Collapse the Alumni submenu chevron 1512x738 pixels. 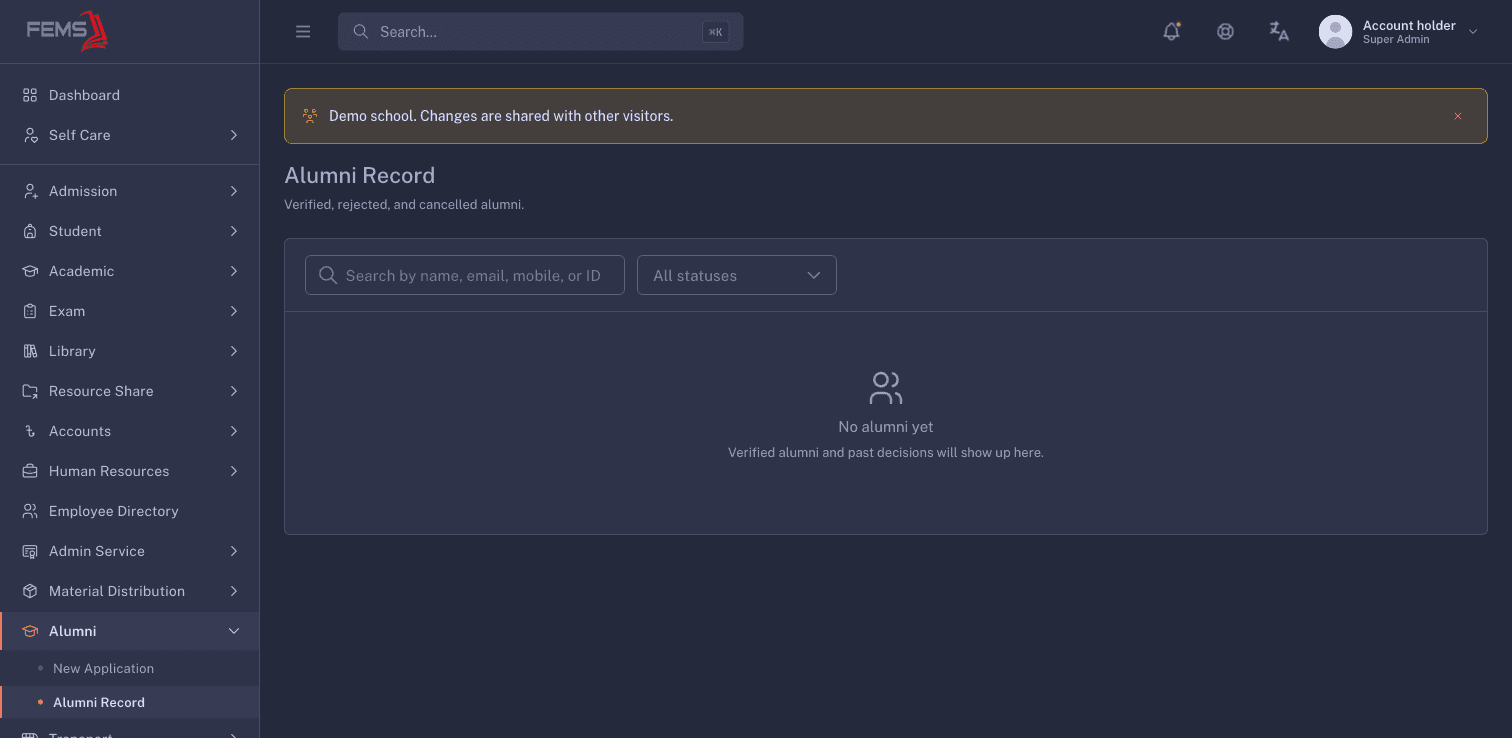point(234,631)
